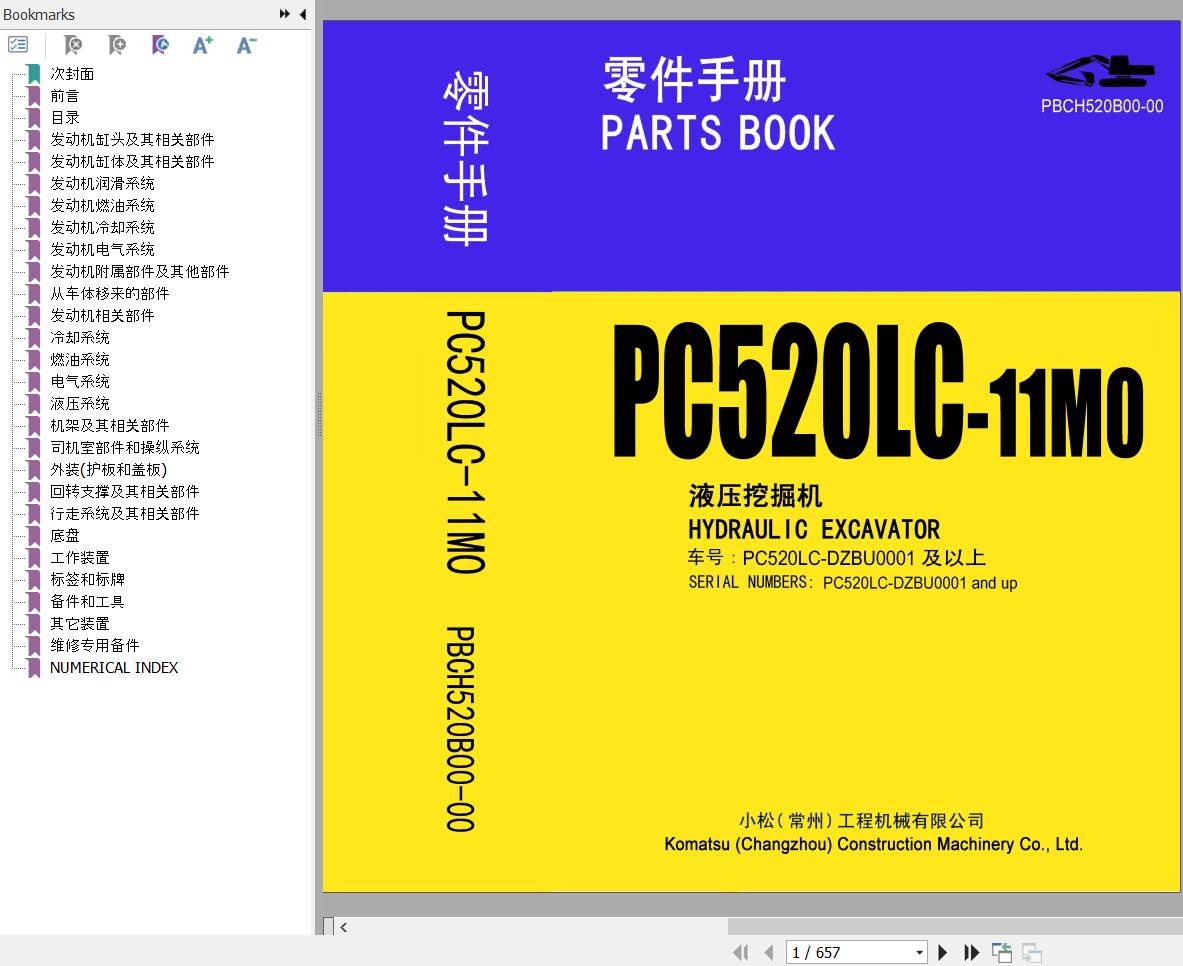
Task: Go to the 行走系统及其相关部件 bookmark
Action: (x=124, y=513)
